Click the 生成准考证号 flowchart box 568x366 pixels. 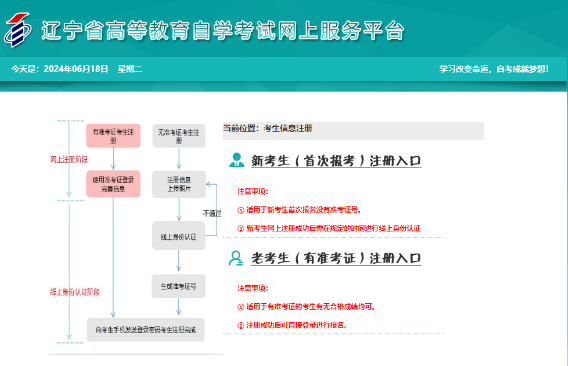(179, 286)
